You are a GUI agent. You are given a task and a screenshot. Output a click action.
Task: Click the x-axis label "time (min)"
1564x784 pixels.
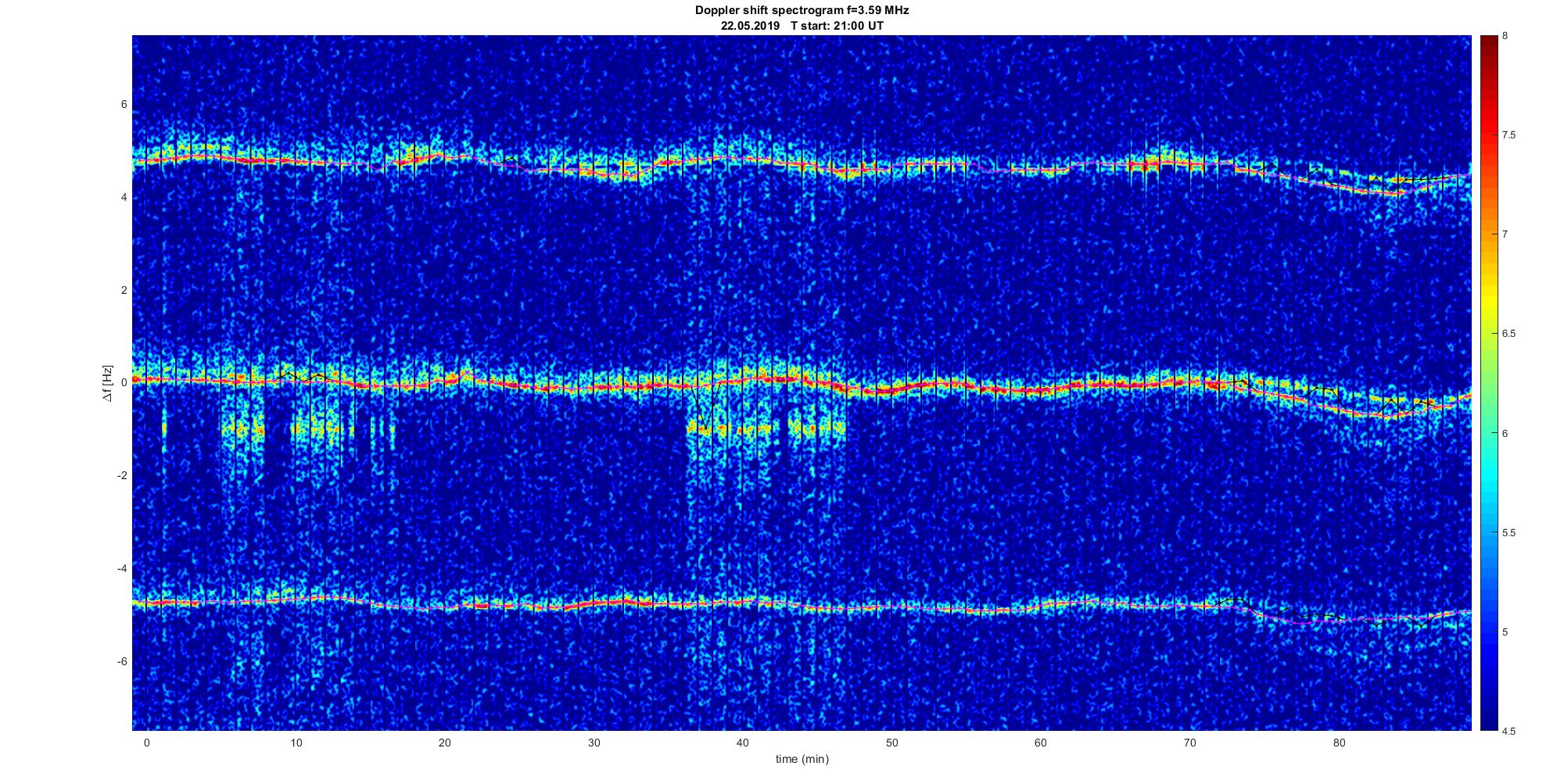pyautogui.click(x=802, y=759)
